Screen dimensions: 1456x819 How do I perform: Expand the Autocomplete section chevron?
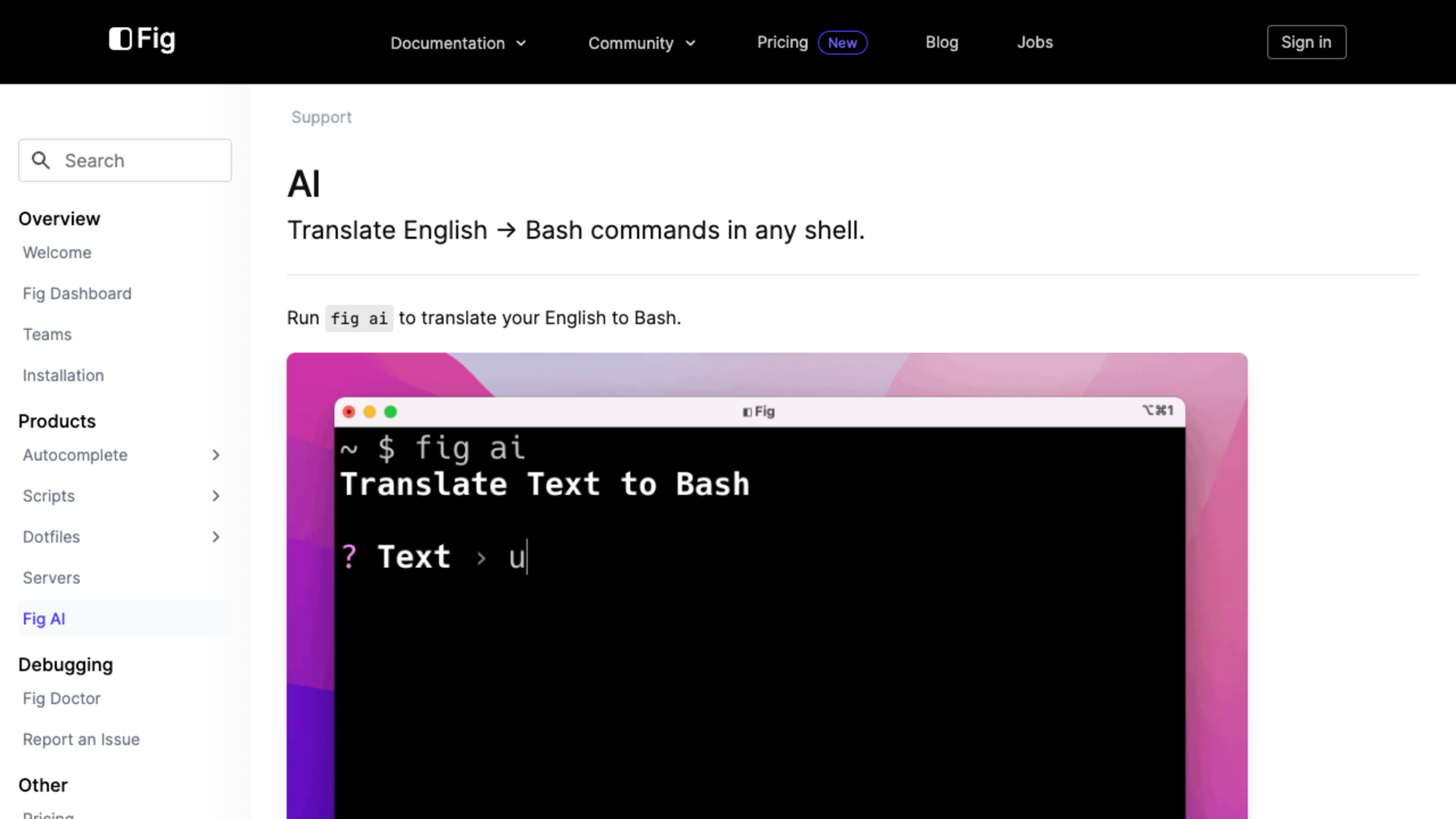coord(216,455)
